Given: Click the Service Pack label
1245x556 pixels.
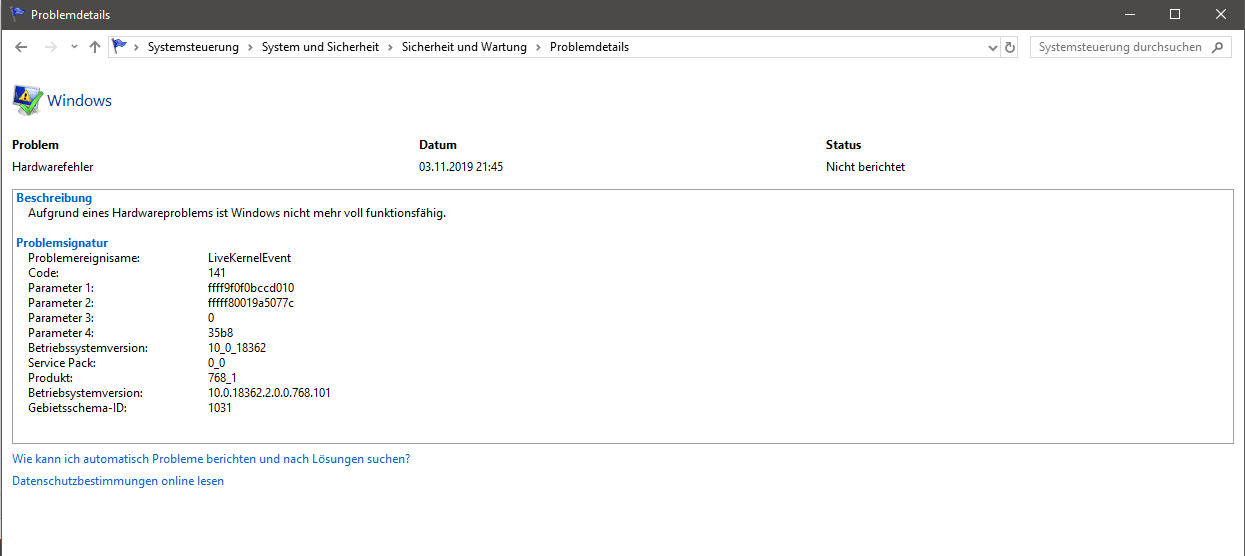Looking at the screenshot, I should coord(61,363).
